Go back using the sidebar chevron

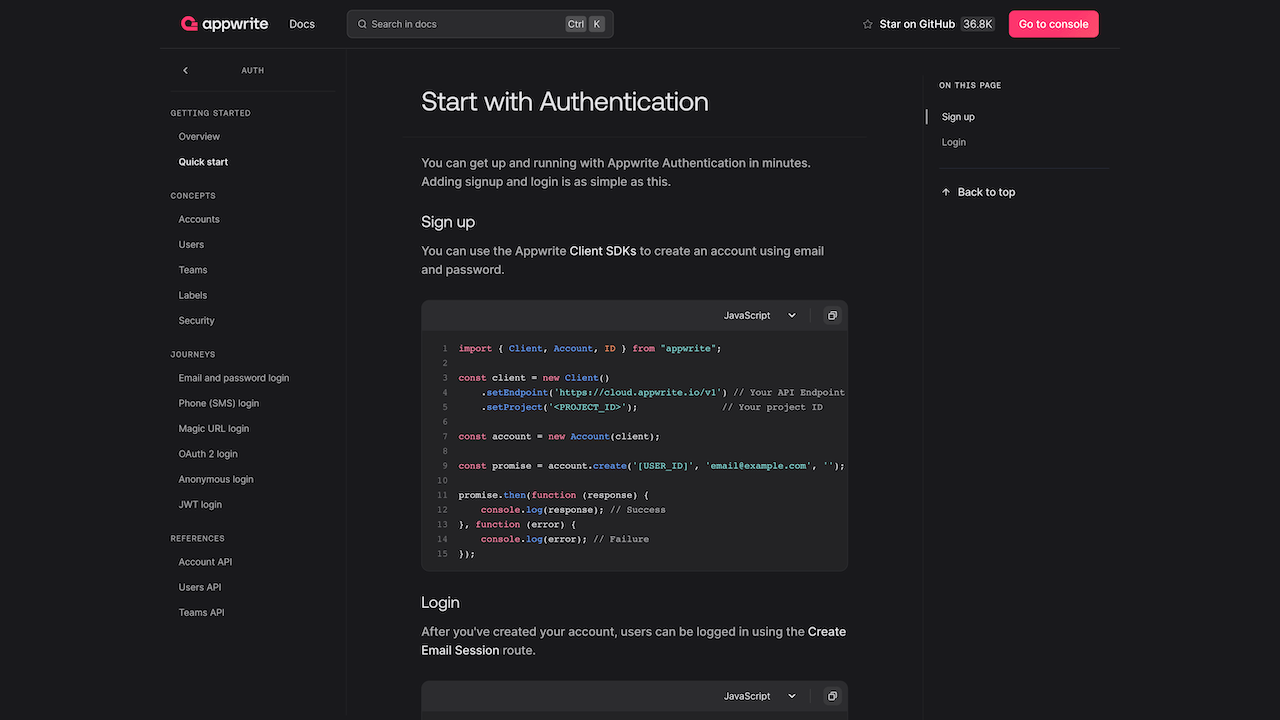(185, 71)
